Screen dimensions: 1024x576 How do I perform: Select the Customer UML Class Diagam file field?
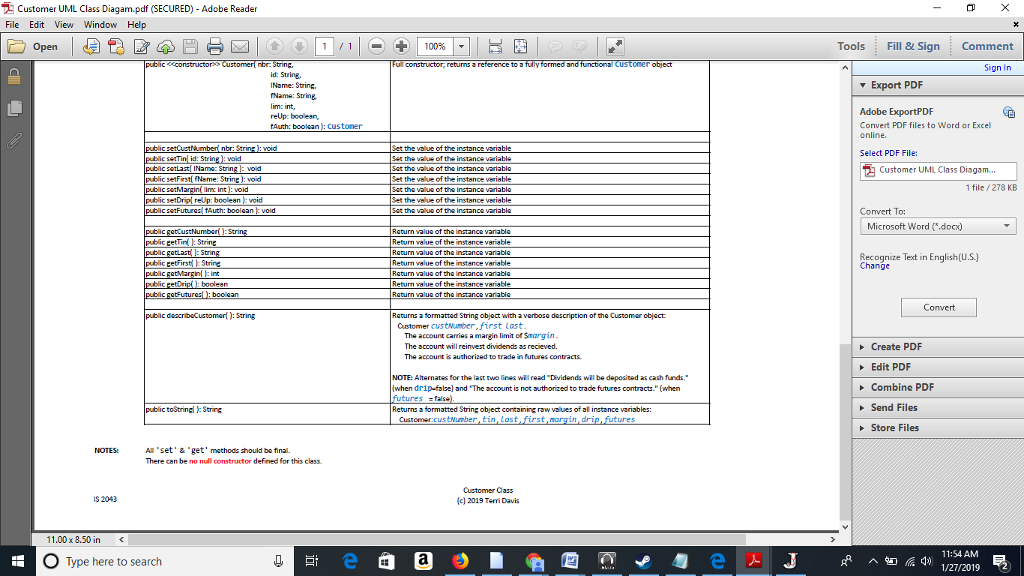pos(938,170)
